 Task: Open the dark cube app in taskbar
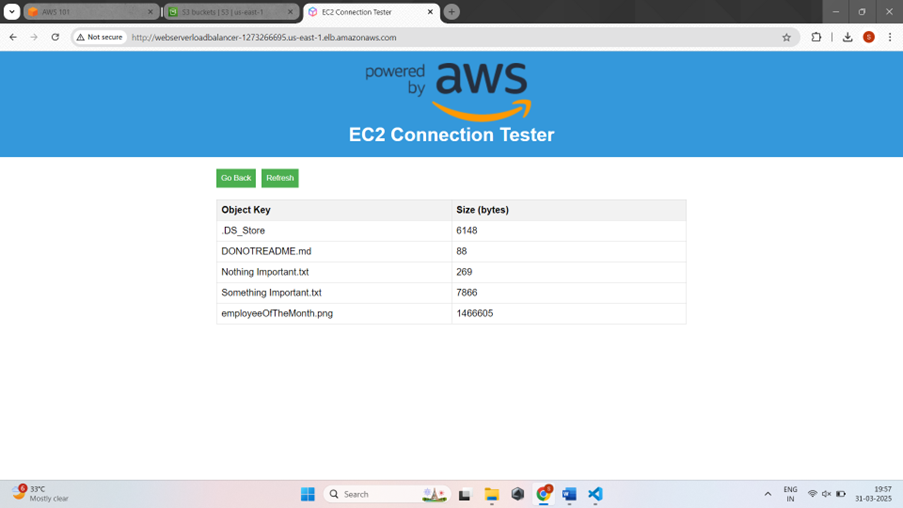pos(517,494)
